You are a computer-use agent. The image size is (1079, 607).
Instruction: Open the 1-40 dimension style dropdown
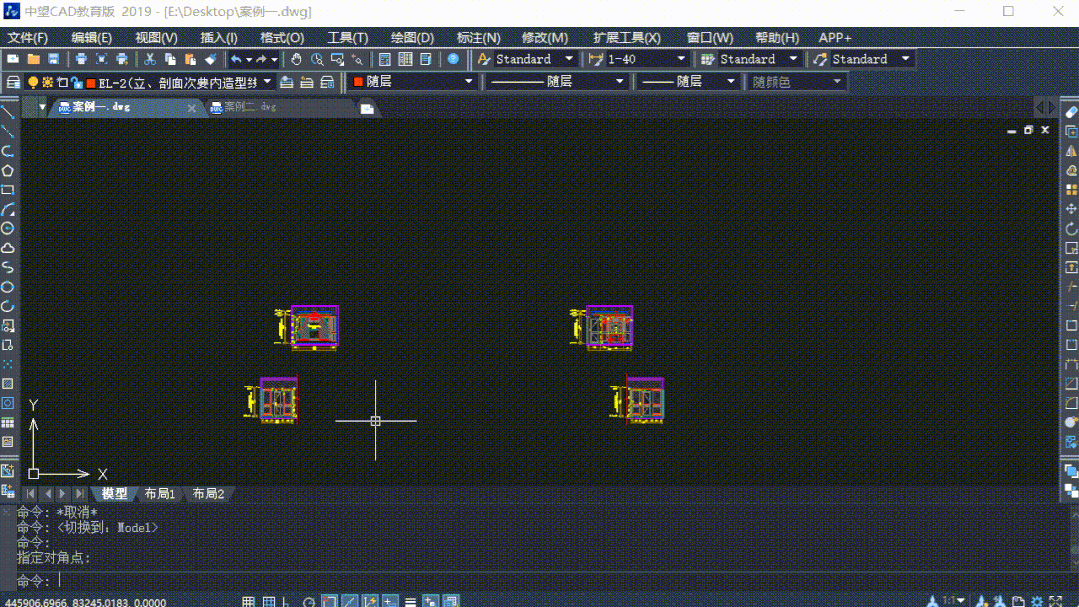click(681, 59)
